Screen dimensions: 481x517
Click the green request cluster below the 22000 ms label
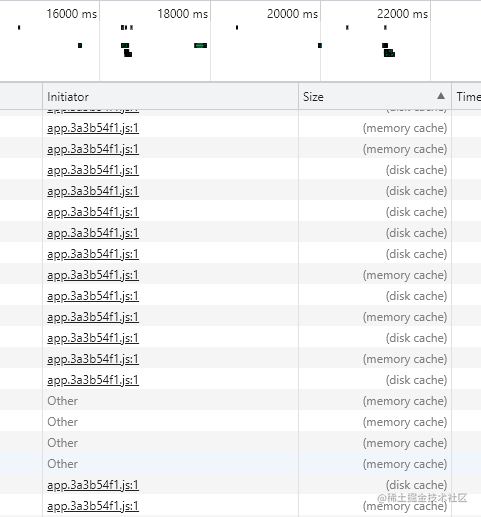(389, 53)
